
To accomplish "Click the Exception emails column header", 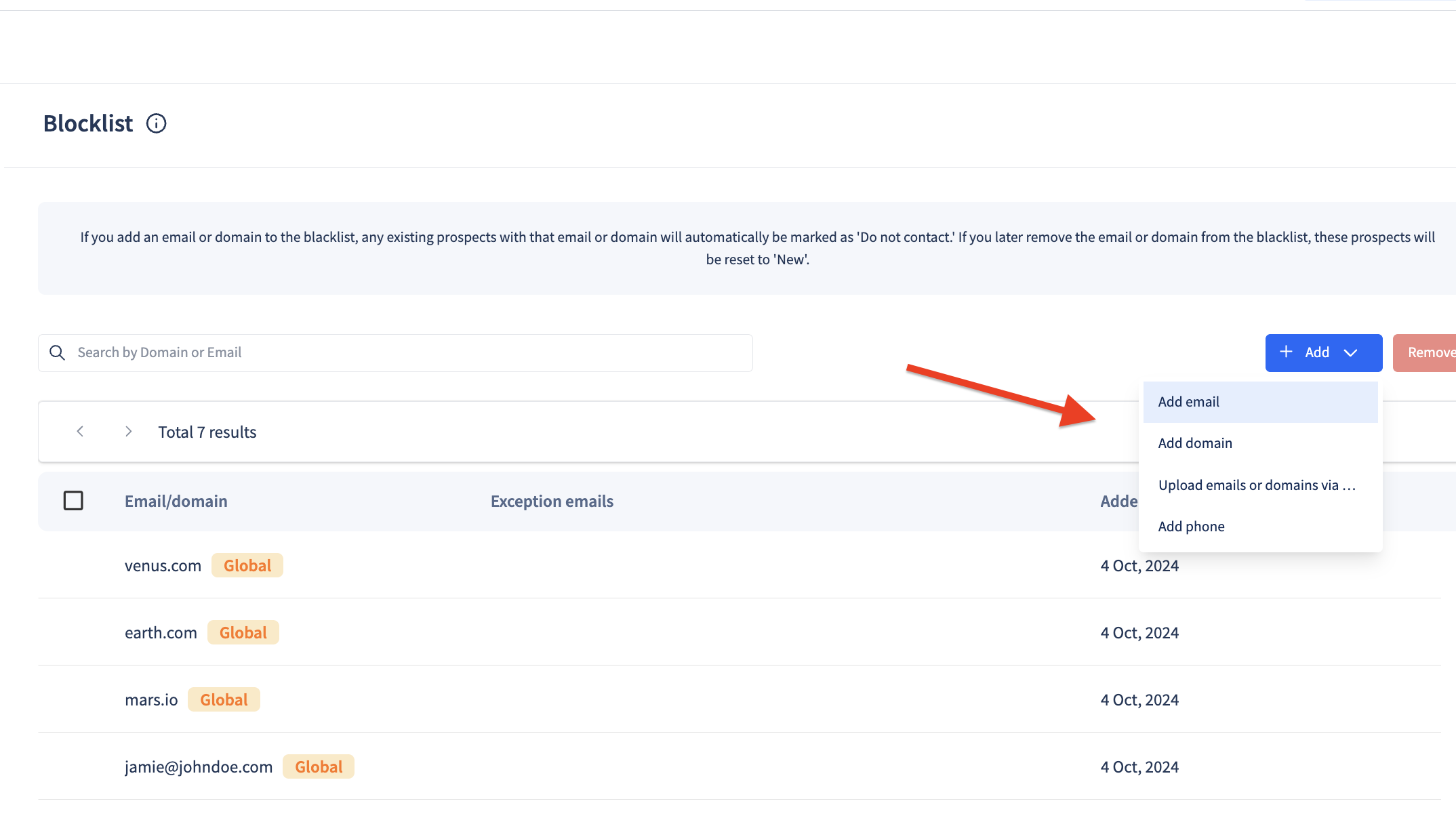I will point(551,501).
